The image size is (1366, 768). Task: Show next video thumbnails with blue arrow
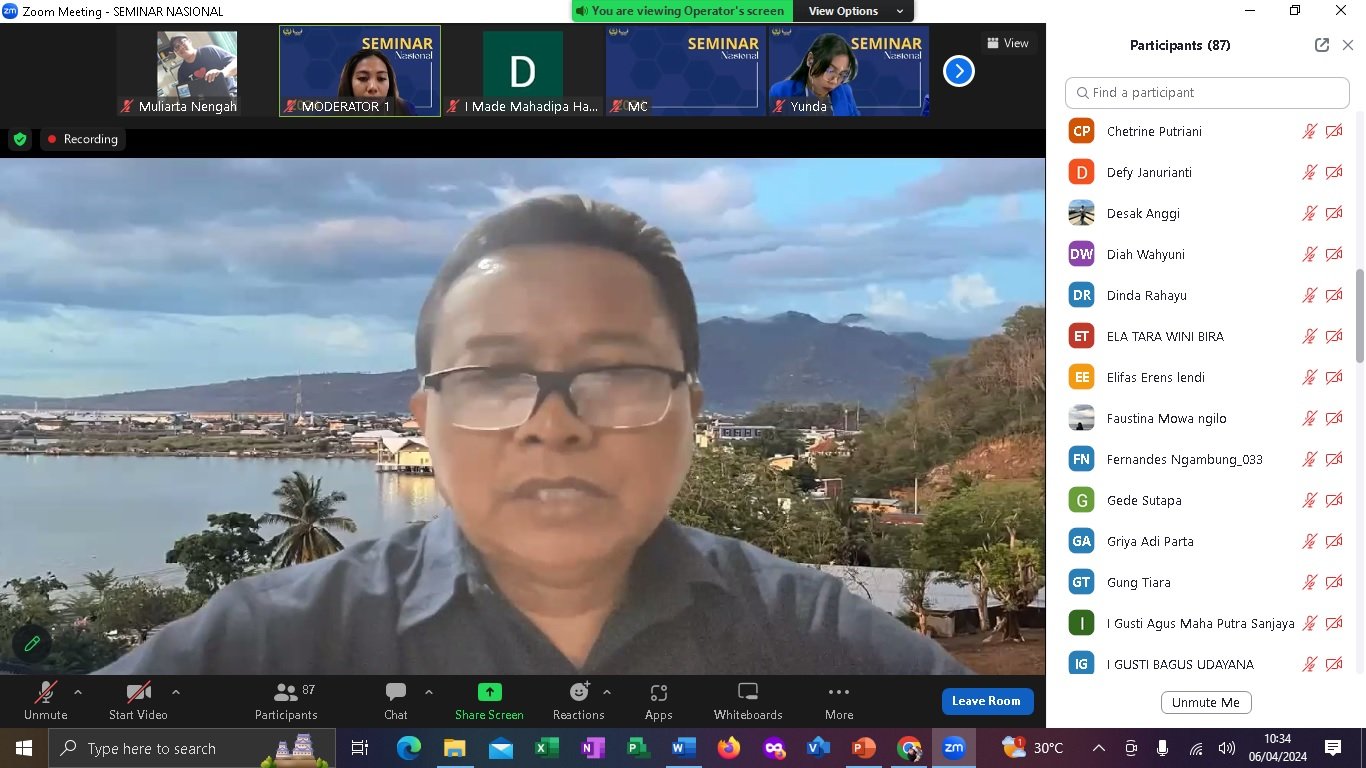click(x=958, y=71)
